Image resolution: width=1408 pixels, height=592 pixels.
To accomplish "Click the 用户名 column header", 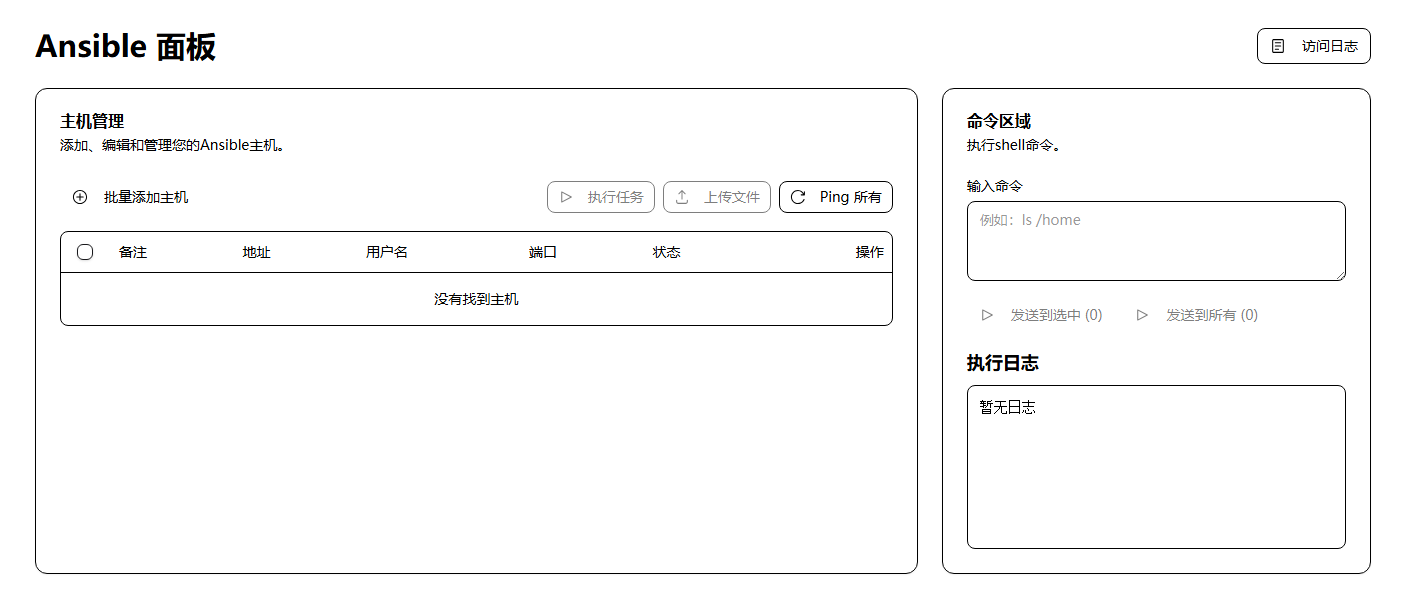I will coord(387,252).
